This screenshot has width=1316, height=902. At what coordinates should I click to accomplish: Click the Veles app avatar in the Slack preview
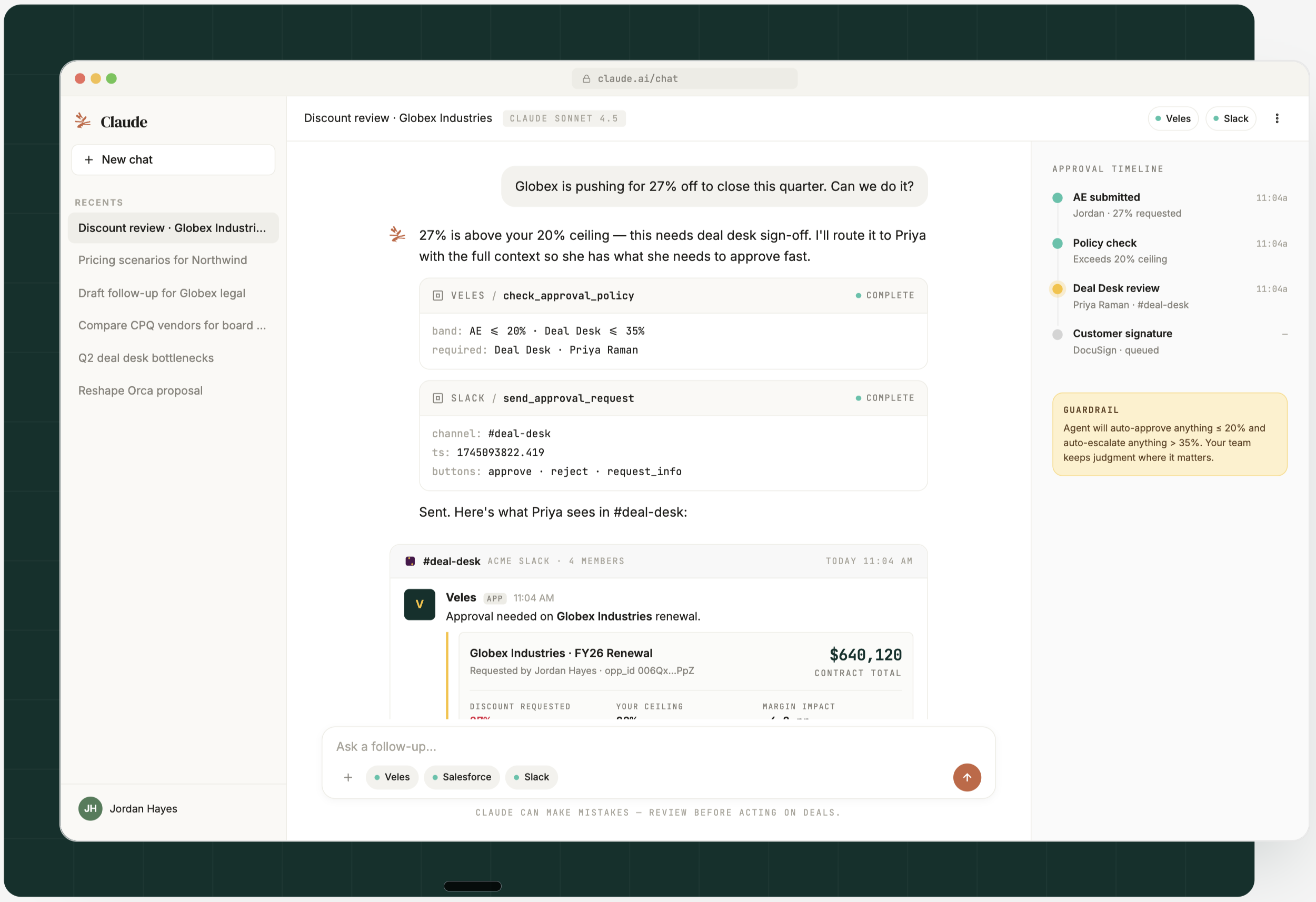419,604
